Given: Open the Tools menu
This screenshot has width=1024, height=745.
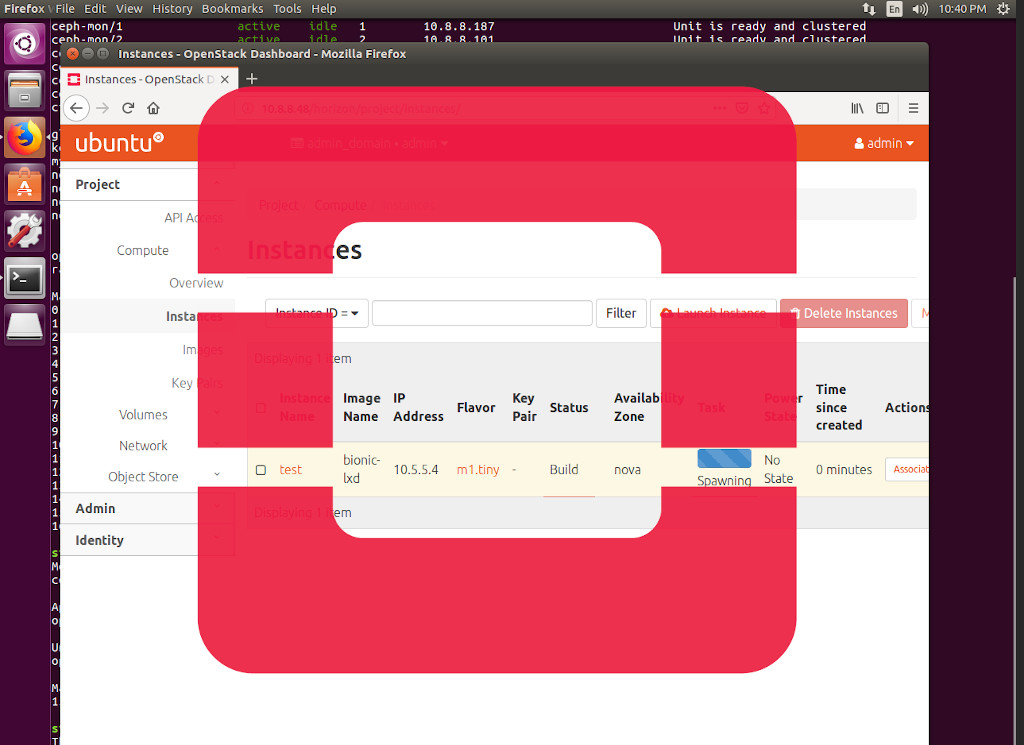Looking at the screenshot, I should [287, 8].
